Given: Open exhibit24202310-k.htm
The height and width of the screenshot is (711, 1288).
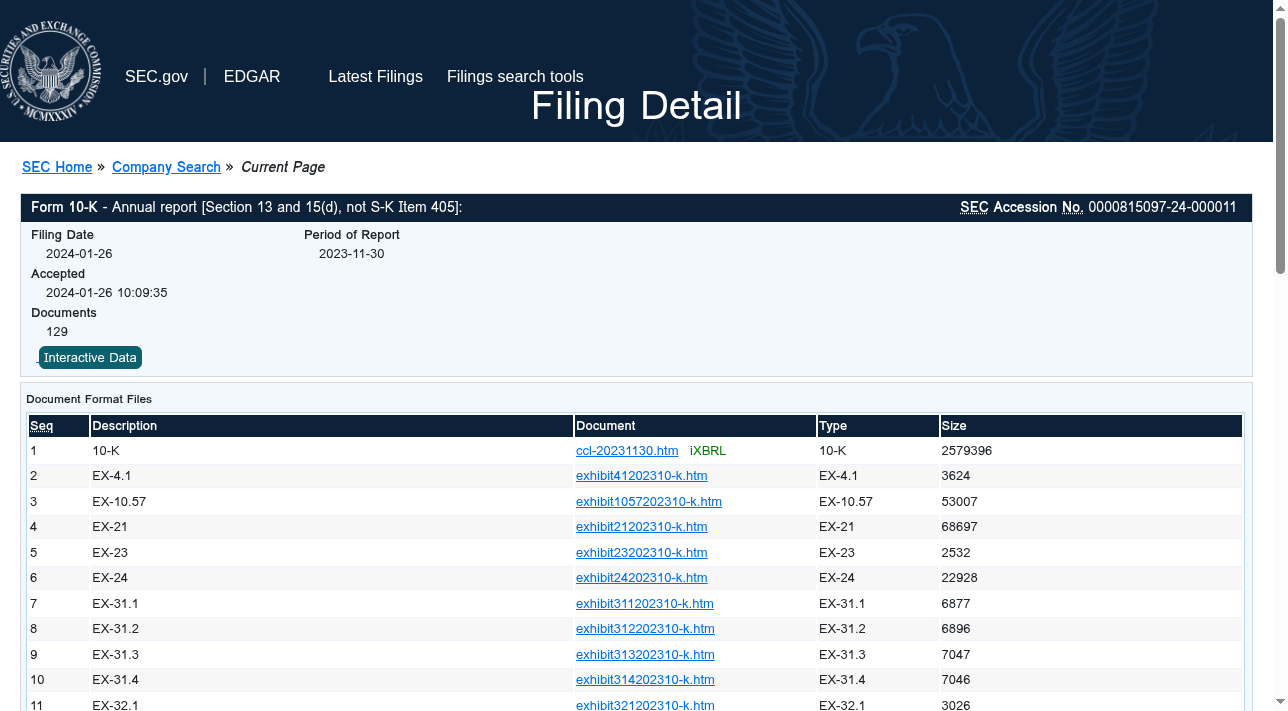Looking at the screenshot, I should click(x=641, y=578).
